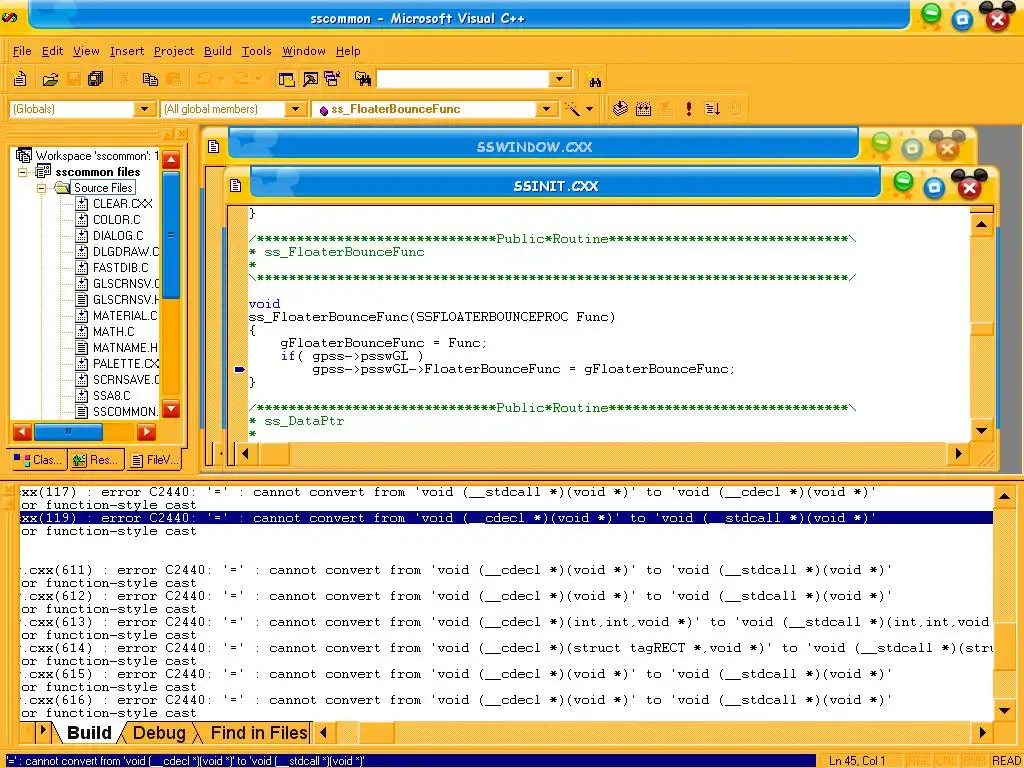The width and height of the screenshot is (1024, 768).
Task: Click the Save All stacked disks icon
Action: pos(95,79)
